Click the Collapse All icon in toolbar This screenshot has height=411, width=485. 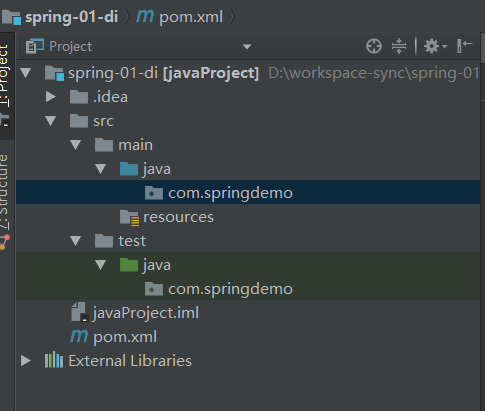tap(399, 46)
